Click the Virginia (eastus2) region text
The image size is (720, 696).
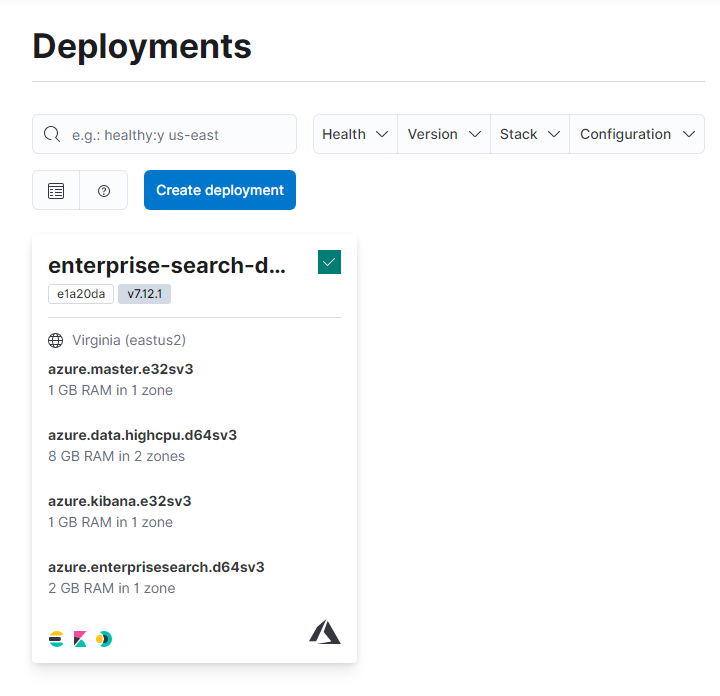pos(129,340)
